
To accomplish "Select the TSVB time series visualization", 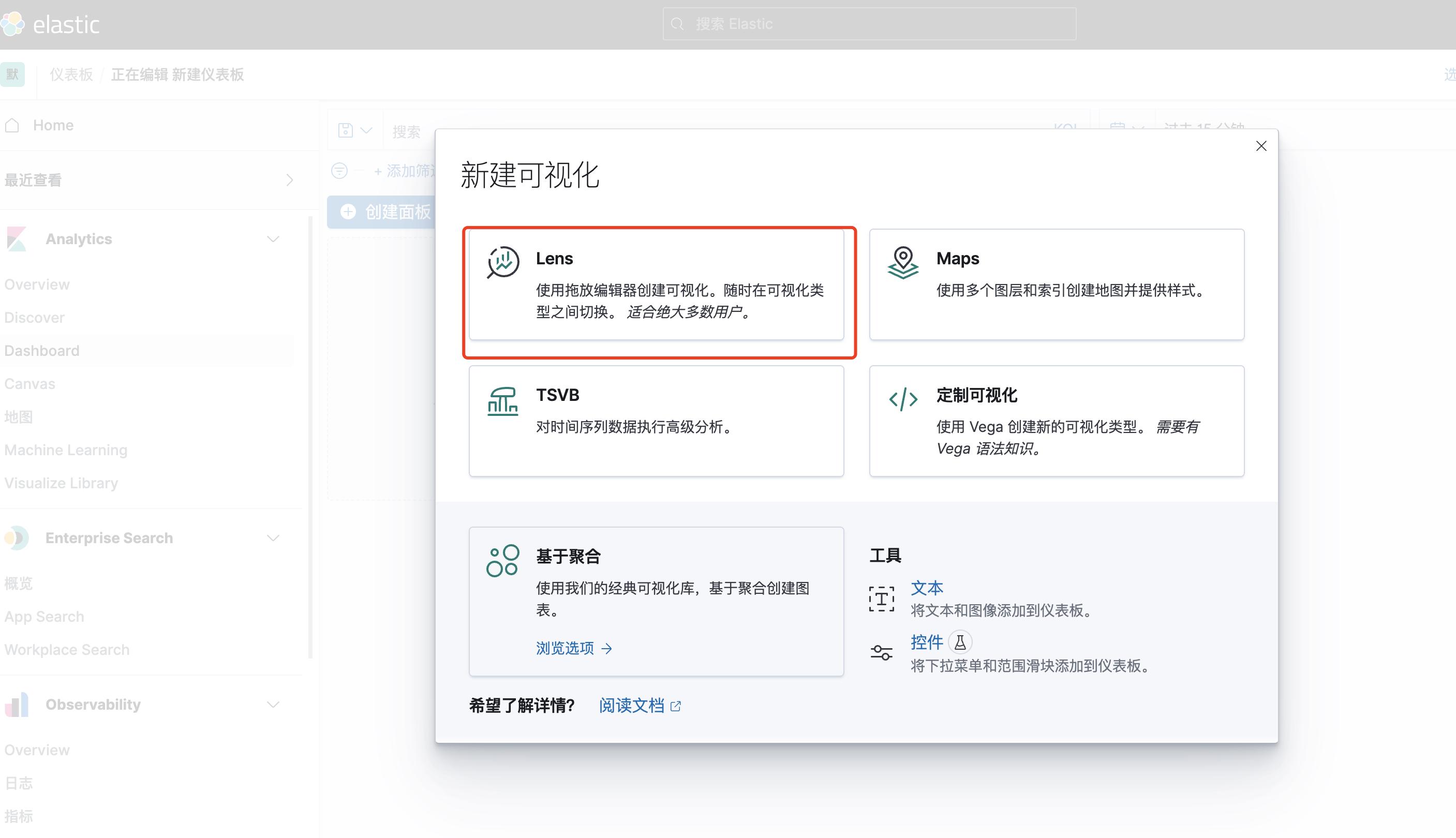I will [656, 421].
